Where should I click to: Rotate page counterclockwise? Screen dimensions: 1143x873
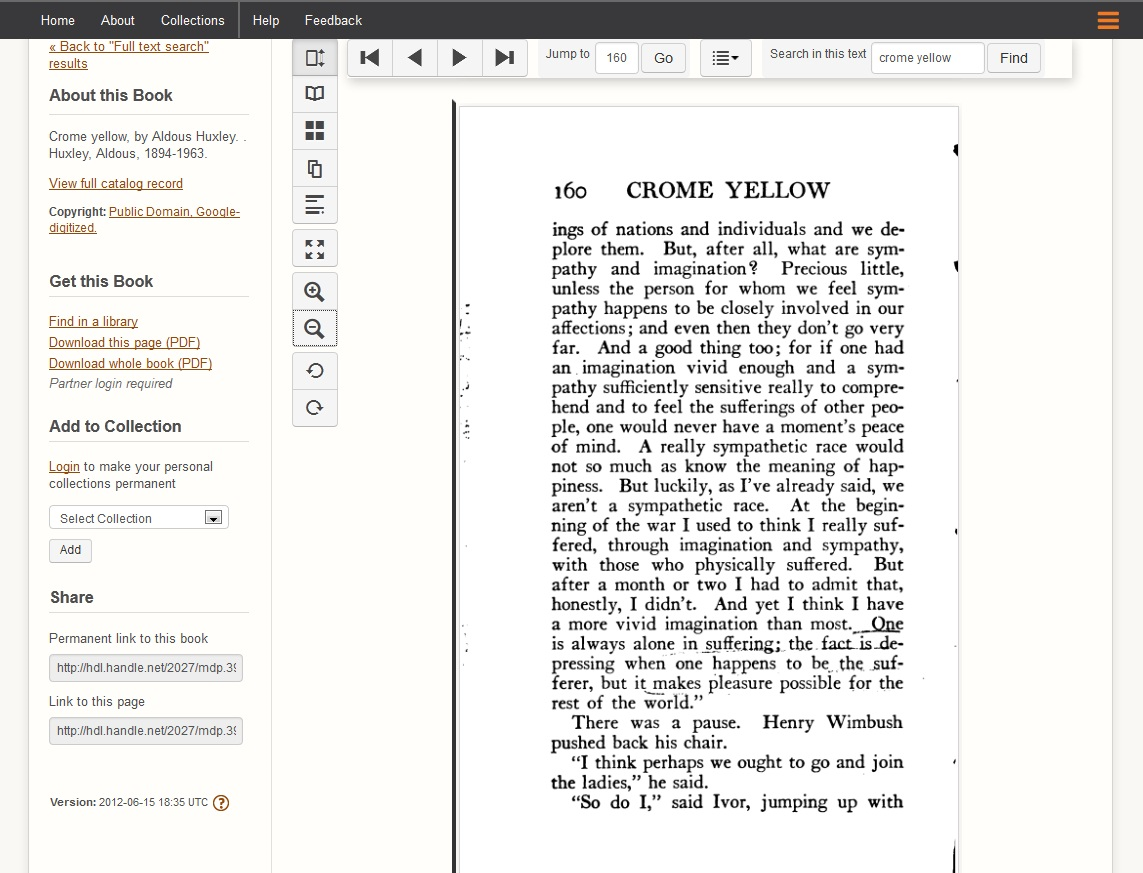tap(315, 371)
